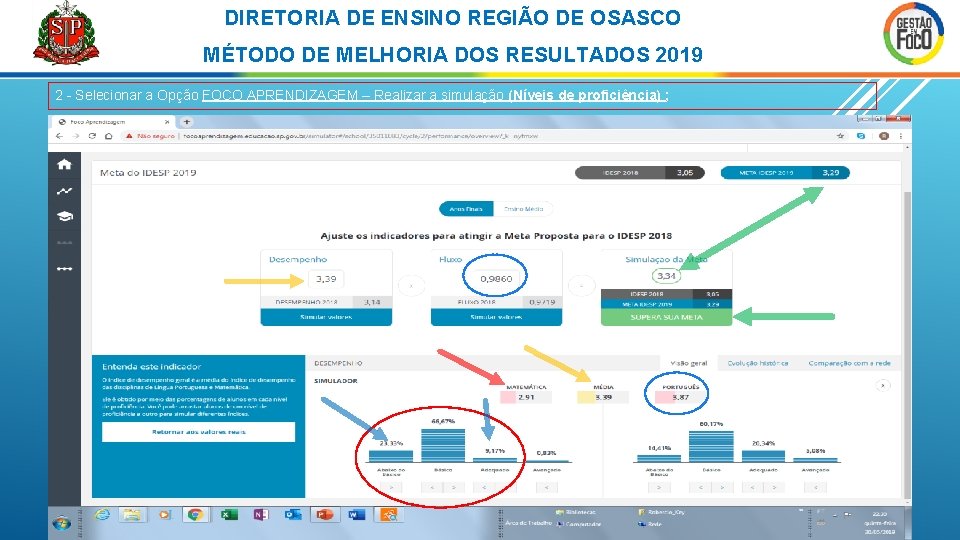Open Word from the taskbar

[x=356, y=515]
